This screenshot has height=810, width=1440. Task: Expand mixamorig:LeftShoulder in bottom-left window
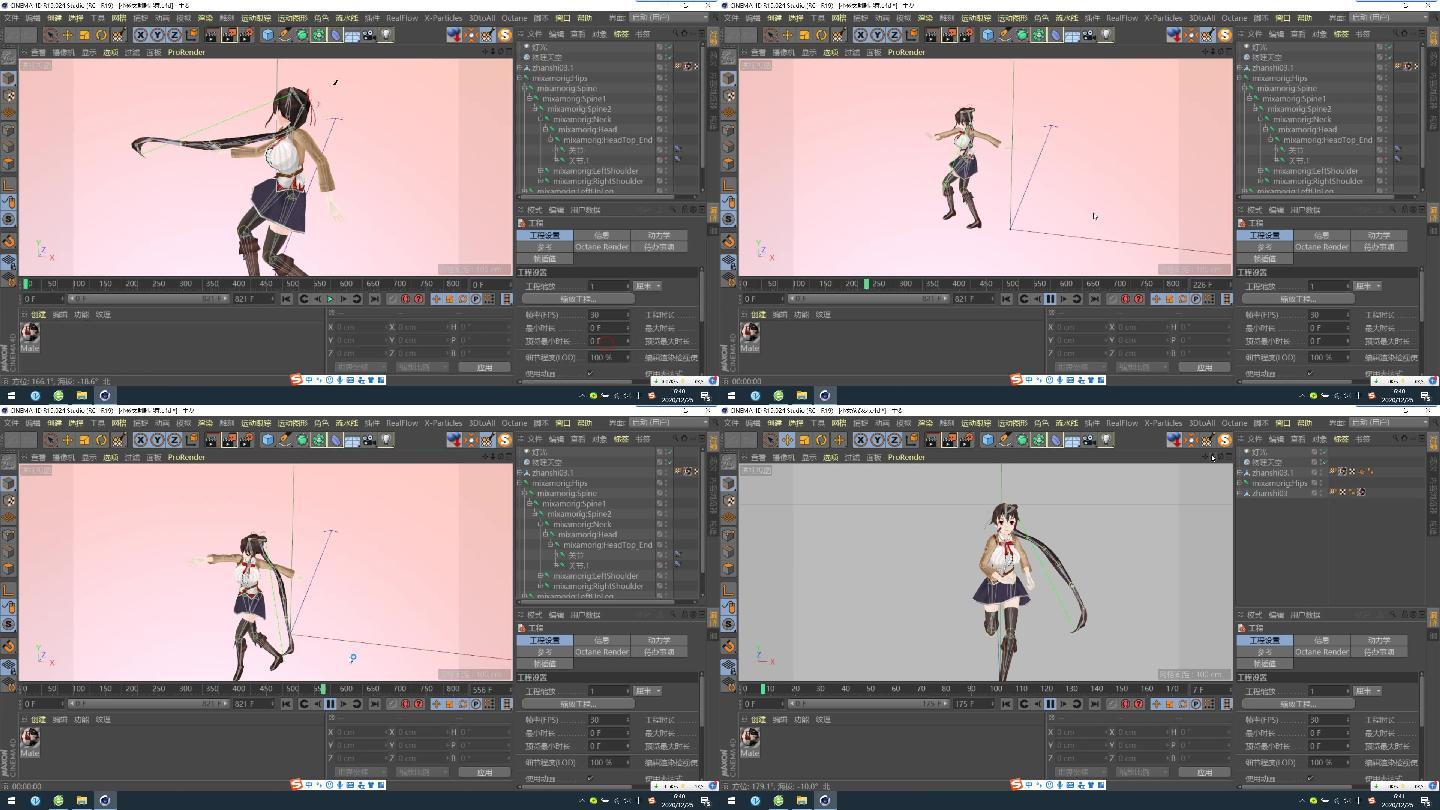click(x=540, y=575)
